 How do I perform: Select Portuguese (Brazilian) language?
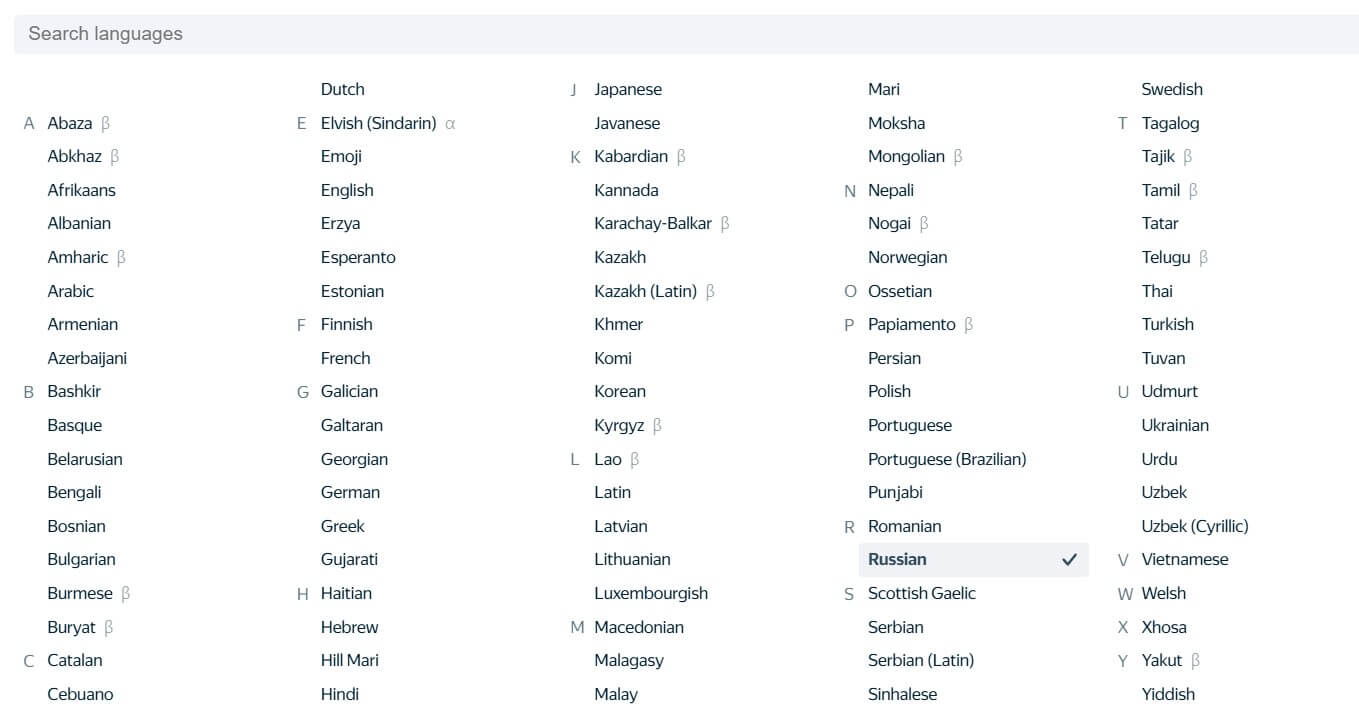[x=947, y=459]
